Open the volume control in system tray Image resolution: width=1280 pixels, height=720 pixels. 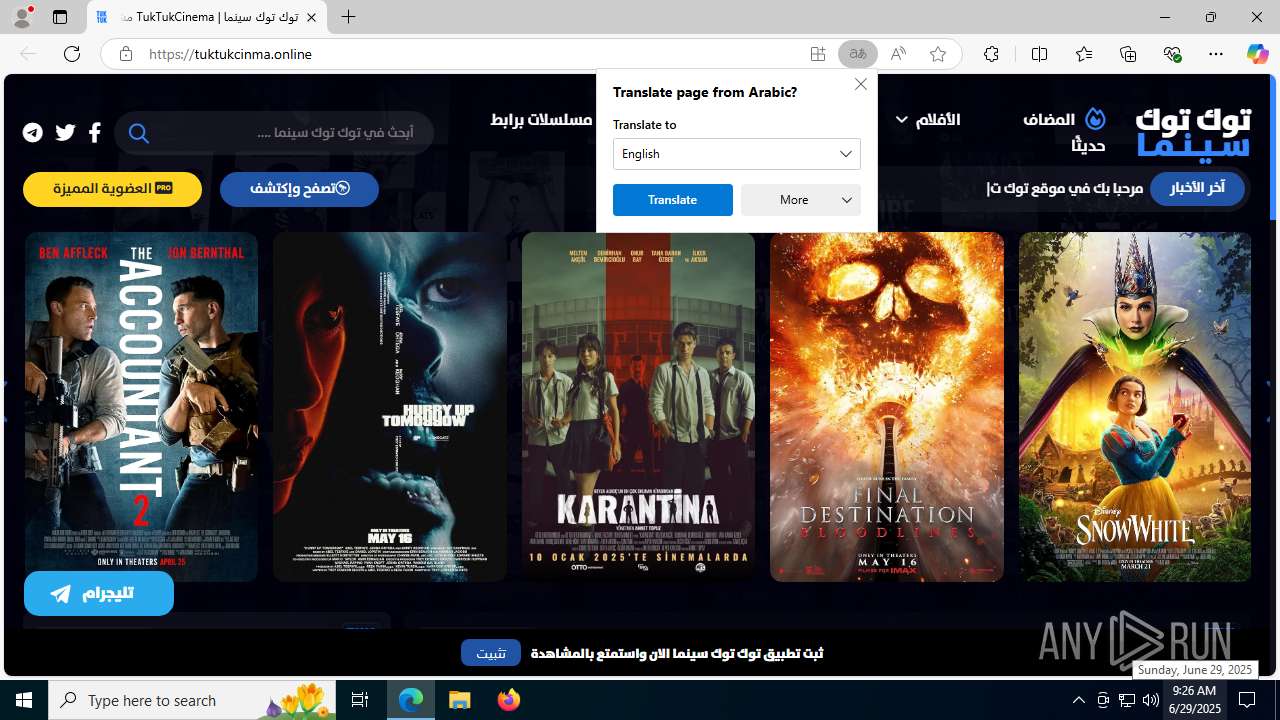(x=1150, y=700)
